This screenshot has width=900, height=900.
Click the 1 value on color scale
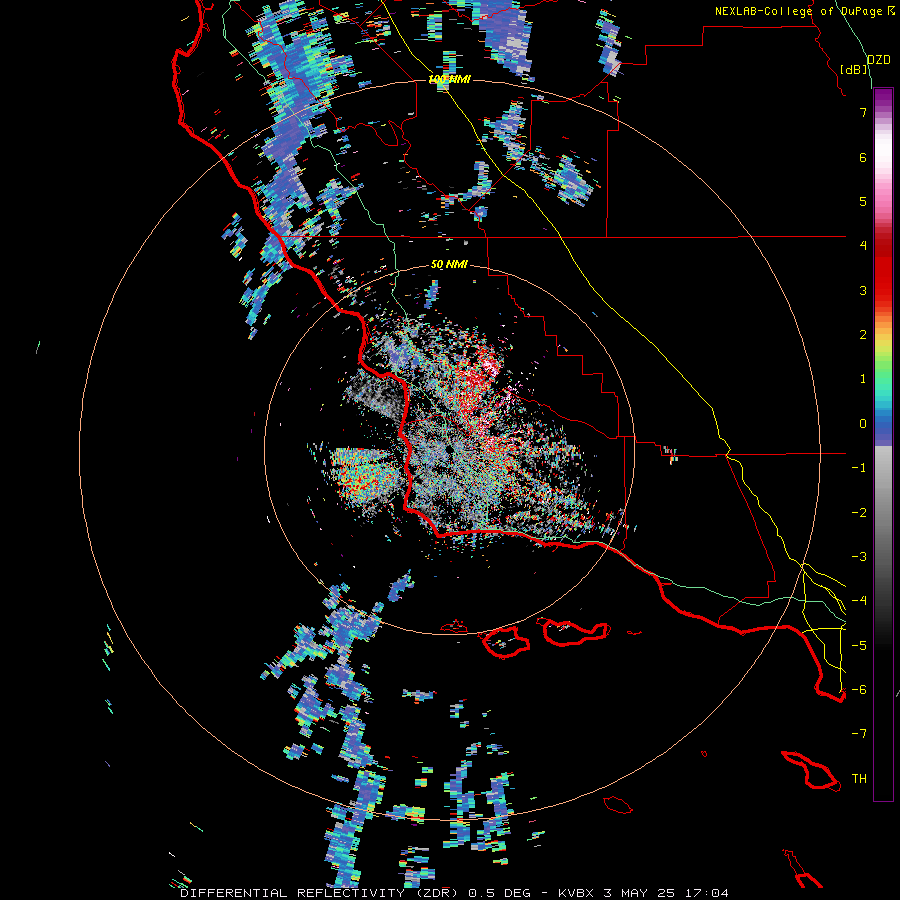click(863, 379)
